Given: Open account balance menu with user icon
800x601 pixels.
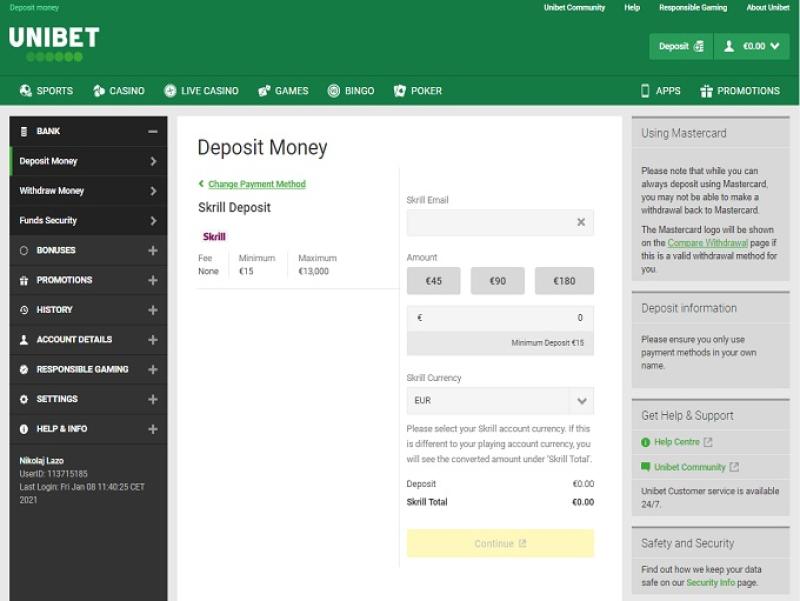Looking at the screenshot, I should tap(752, 46).
